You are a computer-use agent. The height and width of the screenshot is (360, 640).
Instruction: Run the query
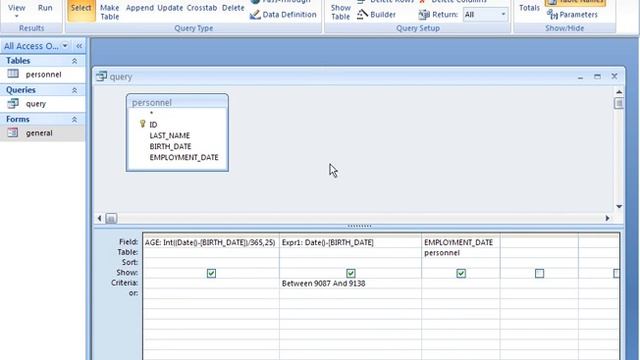pyautogui.click(x=45, y=8)
